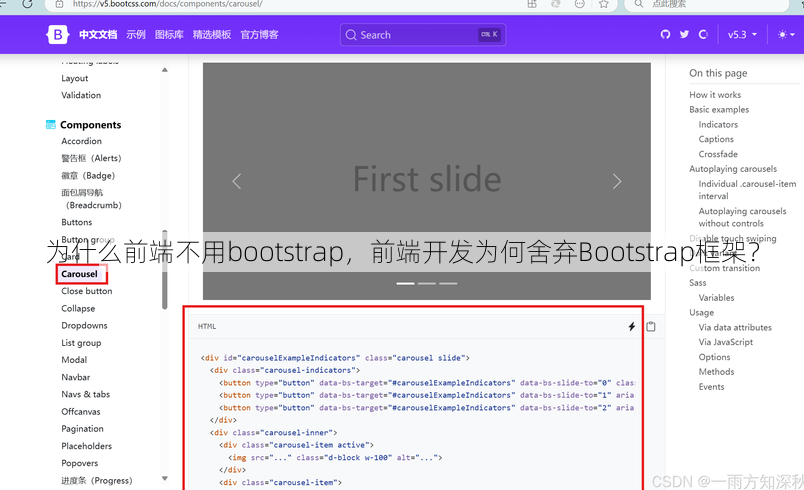
Task: Open 进度条 (Progress) sidebar link
Action: 97,480
